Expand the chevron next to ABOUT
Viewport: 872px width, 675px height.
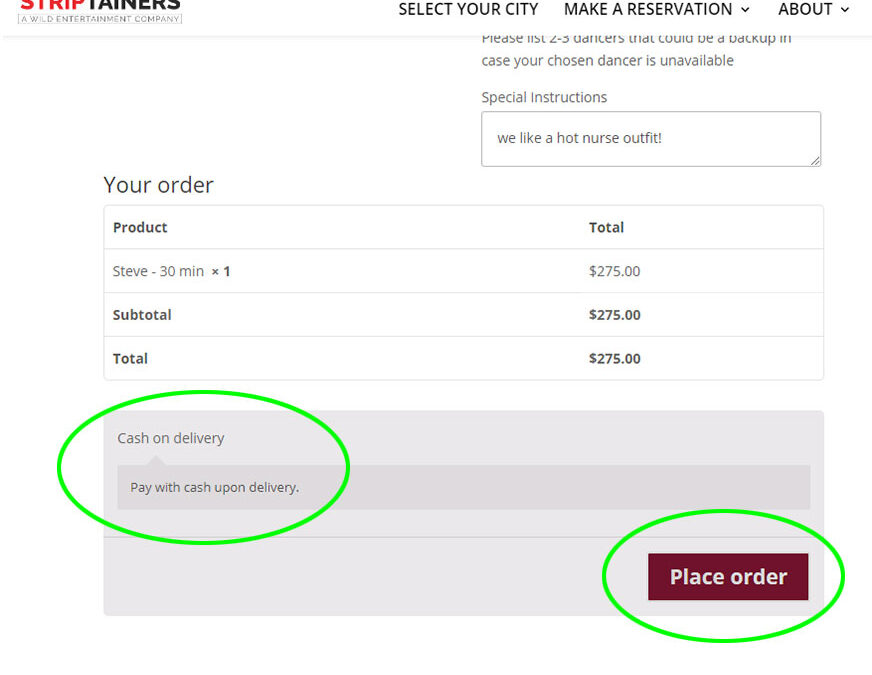[845, 10]
